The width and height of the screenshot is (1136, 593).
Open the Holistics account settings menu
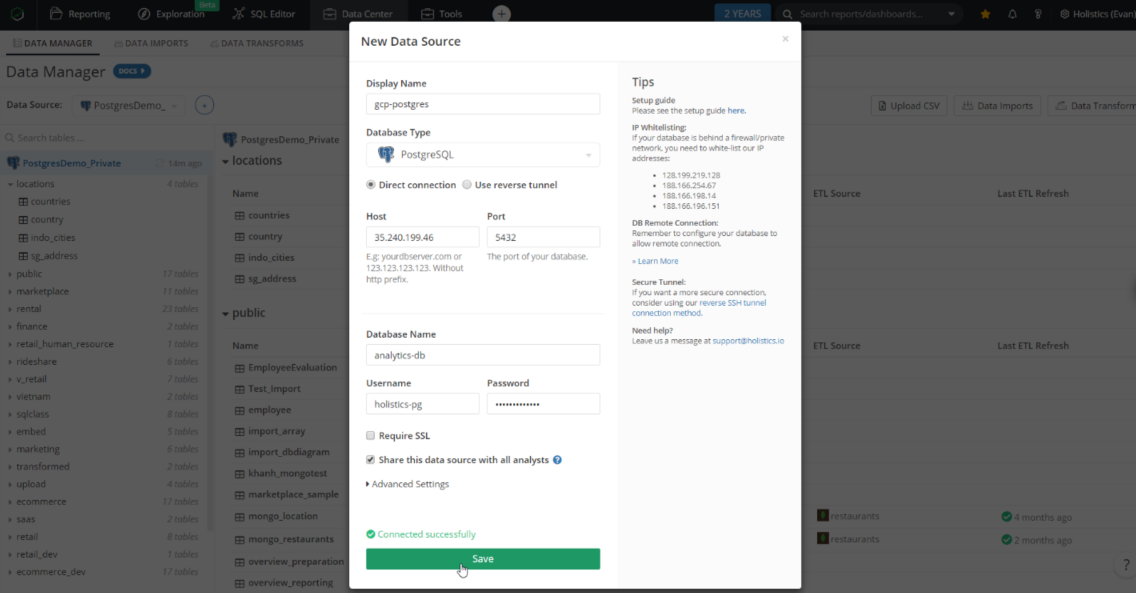[1097, 14]
